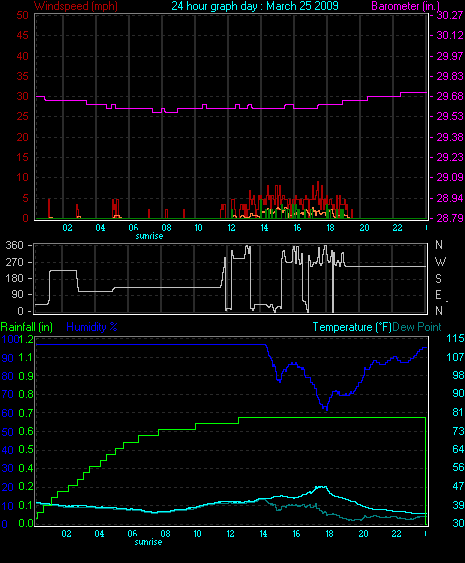
Task: Click the W compass label on direction chart
Action: pos(440,262)
